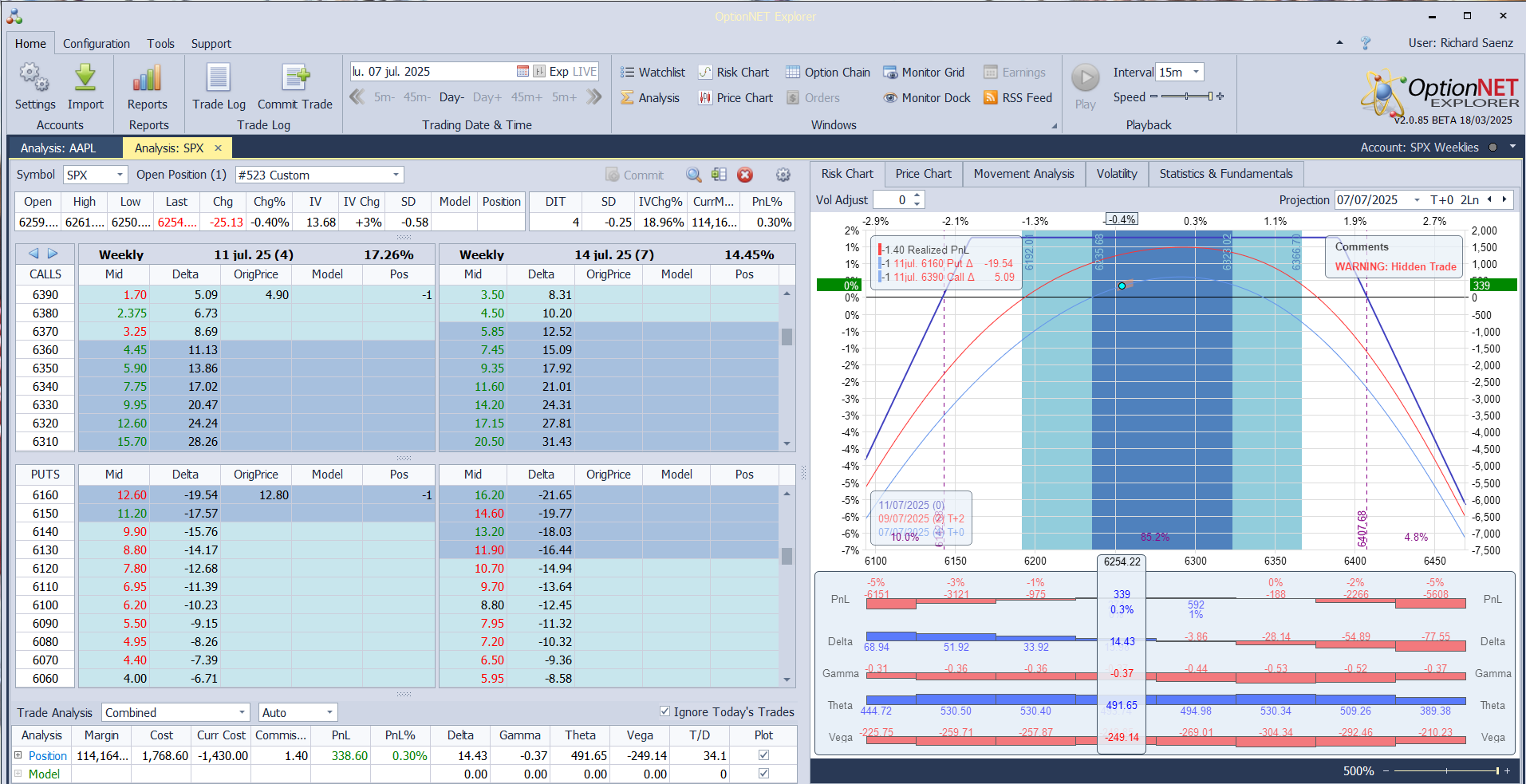Open the Volatility chart tab
The height and width of the screenshot is (784, 1526).
pos(1117,174)
